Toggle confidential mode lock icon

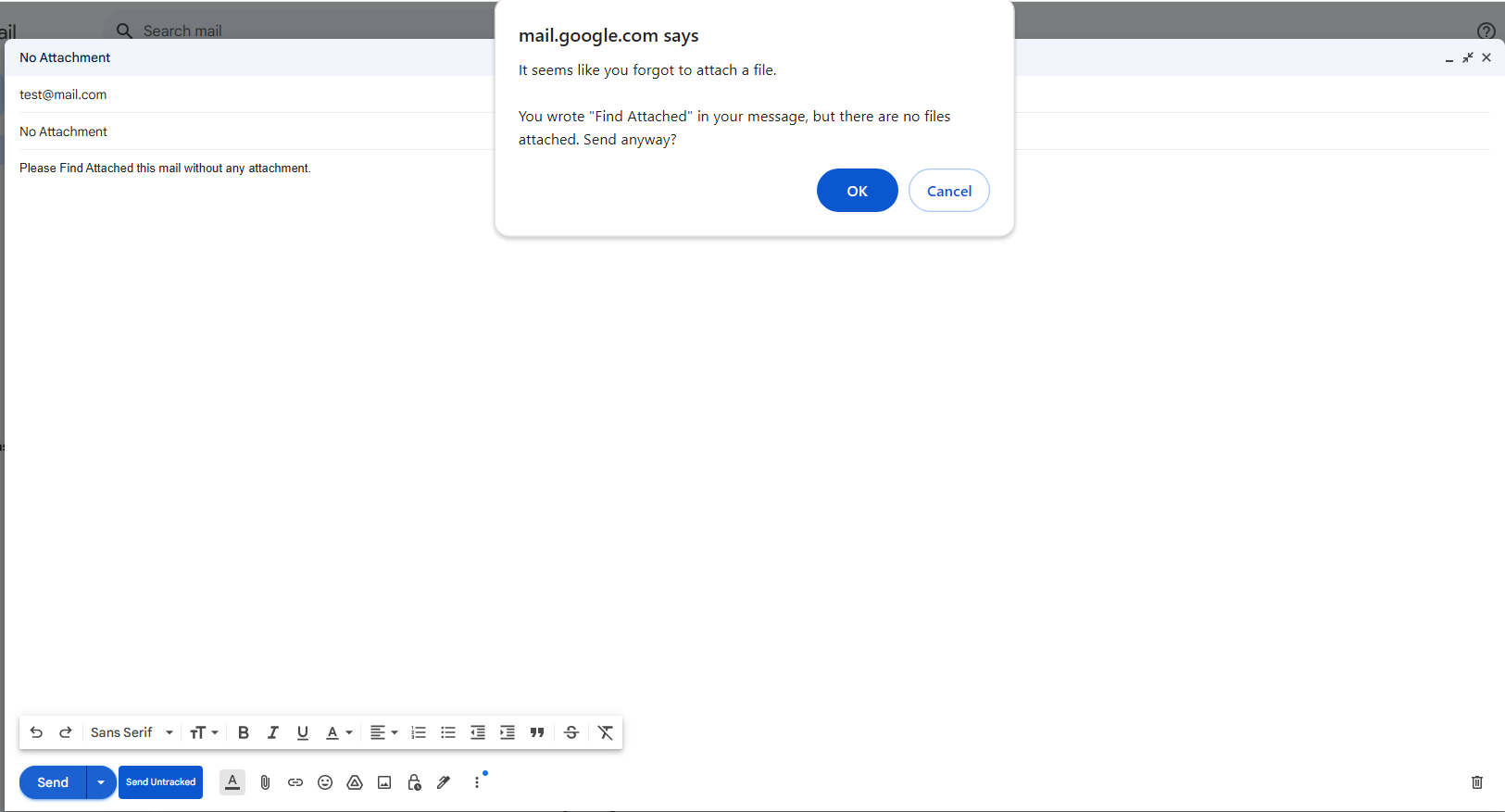point(414,782)
